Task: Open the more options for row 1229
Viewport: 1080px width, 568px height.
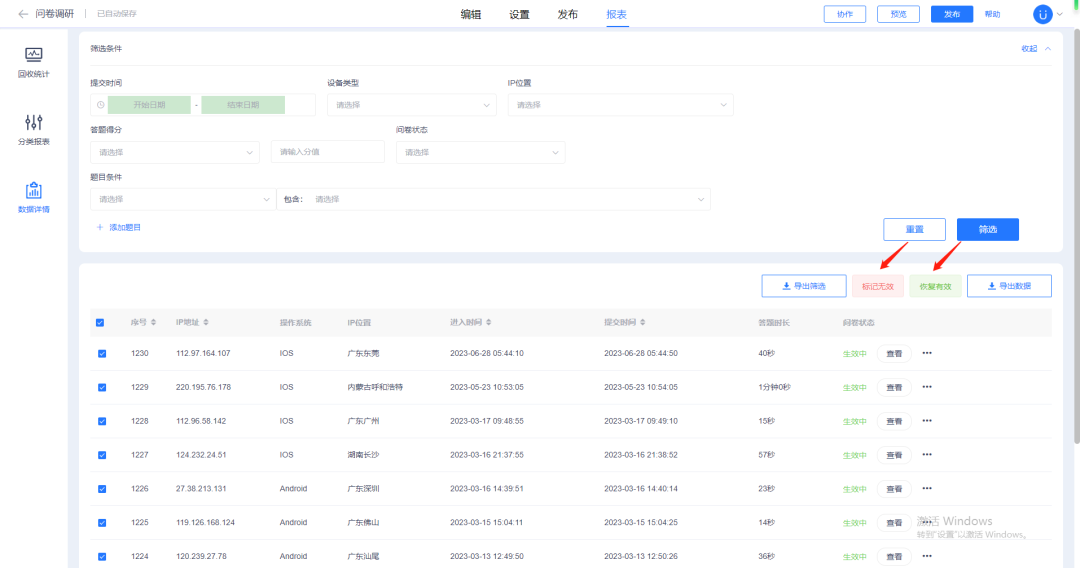Action: point(927,387)
